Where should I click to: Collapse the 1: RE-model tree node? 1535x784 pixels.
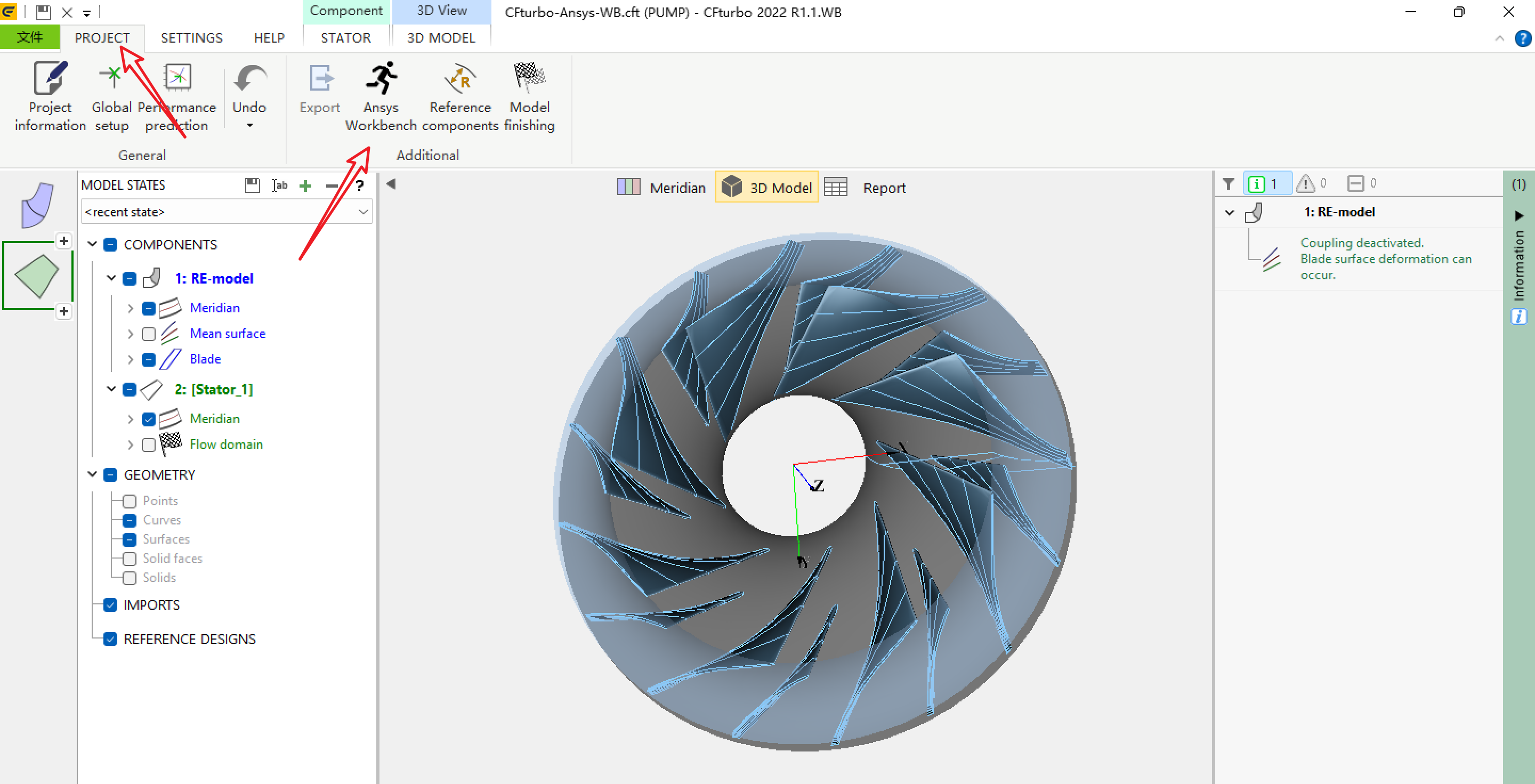[111, 278]
